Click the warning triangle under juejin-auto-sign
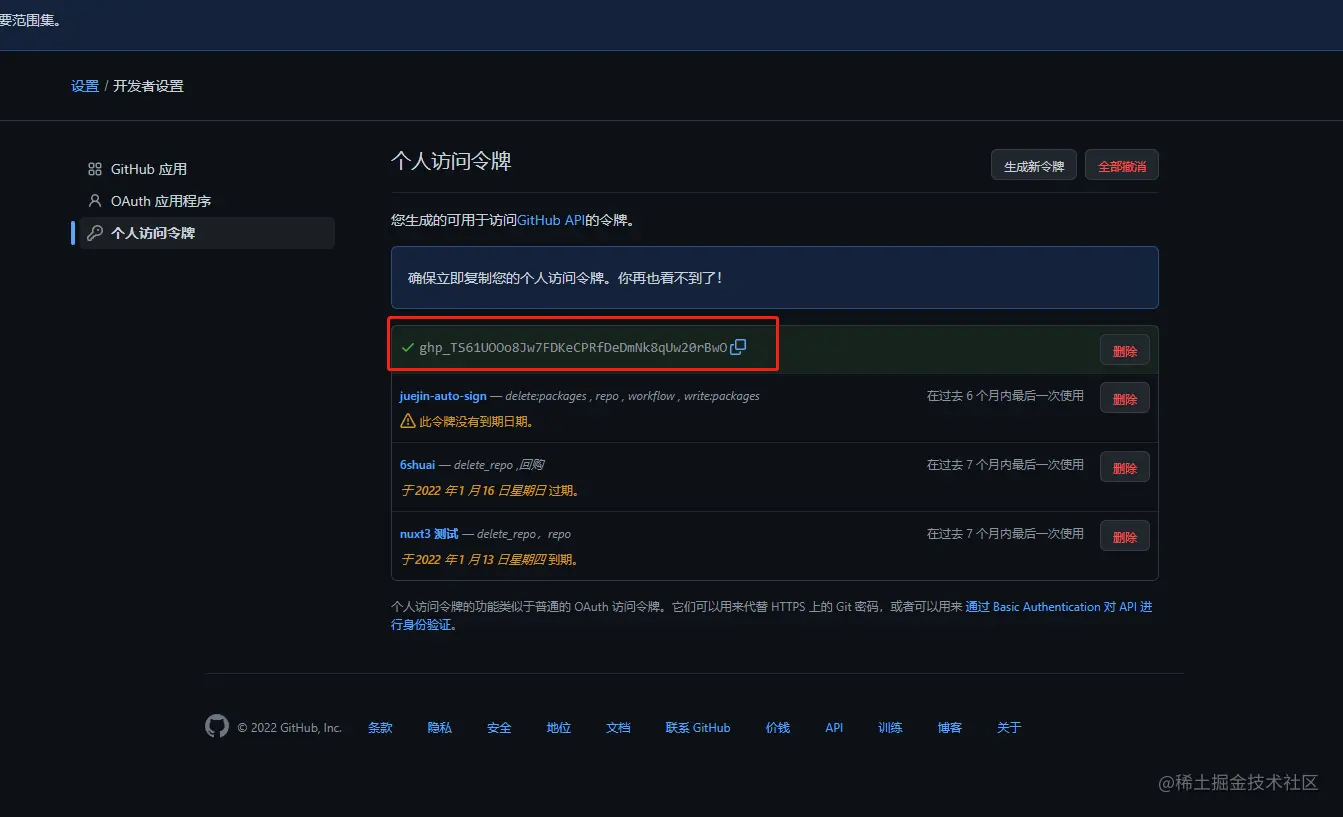The image size is (1343, 817). (408, 421)
